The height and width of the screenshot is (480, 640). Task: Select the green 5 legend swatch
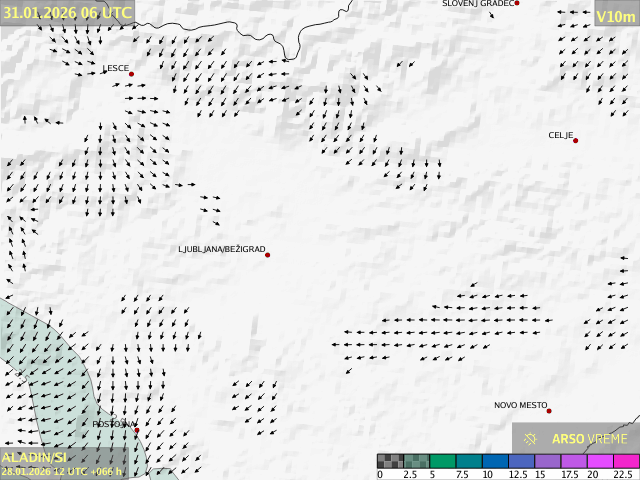(x=442, y=461)
